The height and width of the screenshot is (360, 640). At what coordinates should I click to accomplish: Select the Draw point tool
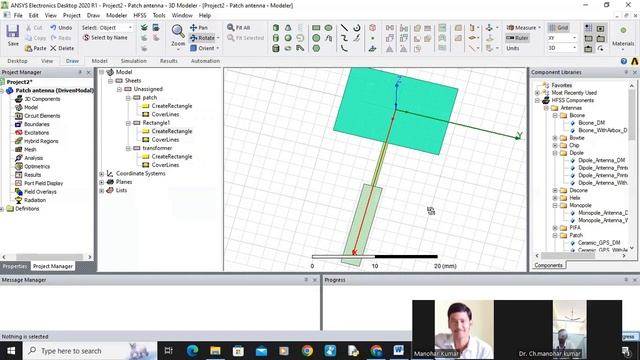point(372,38)
